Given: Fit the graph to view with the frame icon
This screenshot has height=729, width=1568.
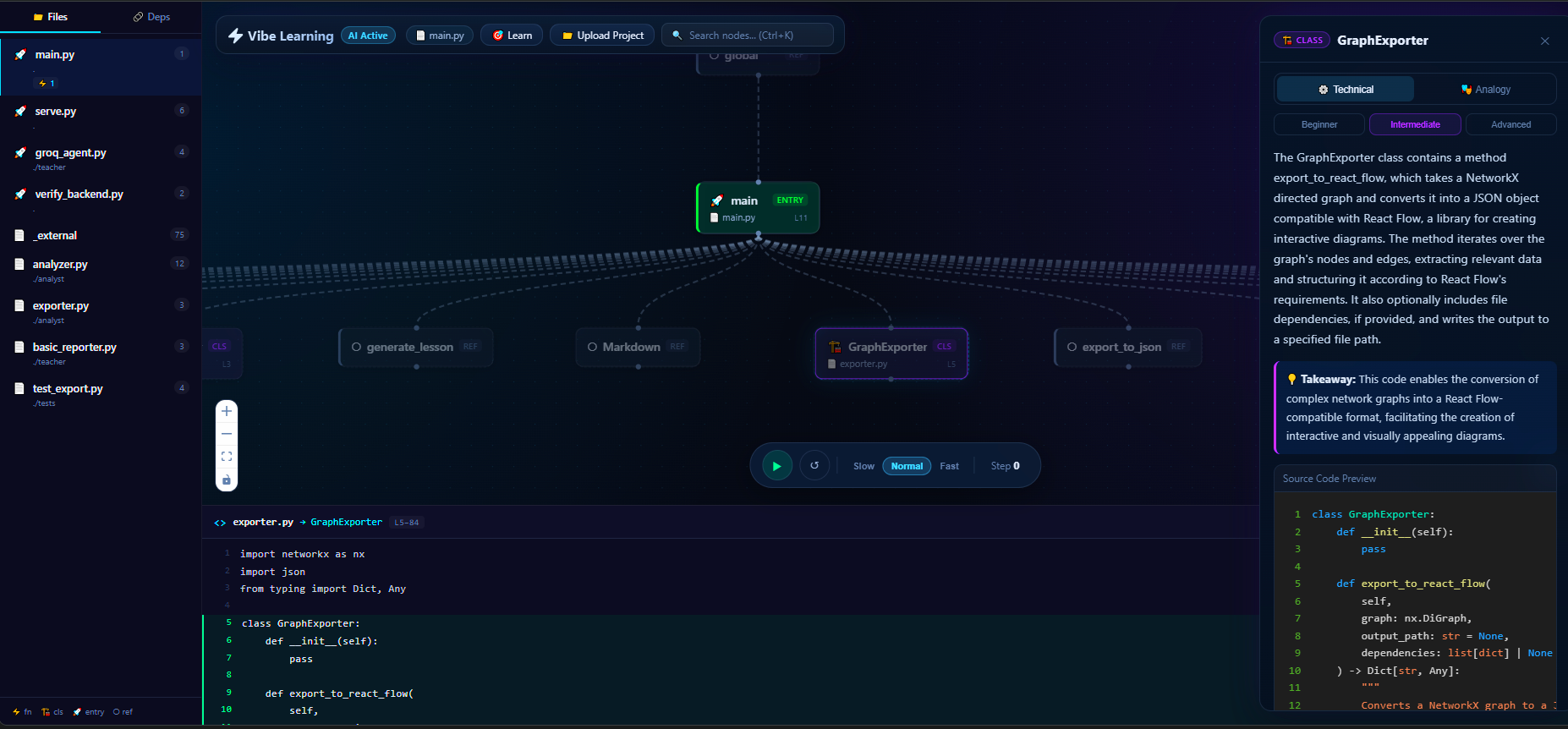Looking at the screenshot, I should (227, 457).
